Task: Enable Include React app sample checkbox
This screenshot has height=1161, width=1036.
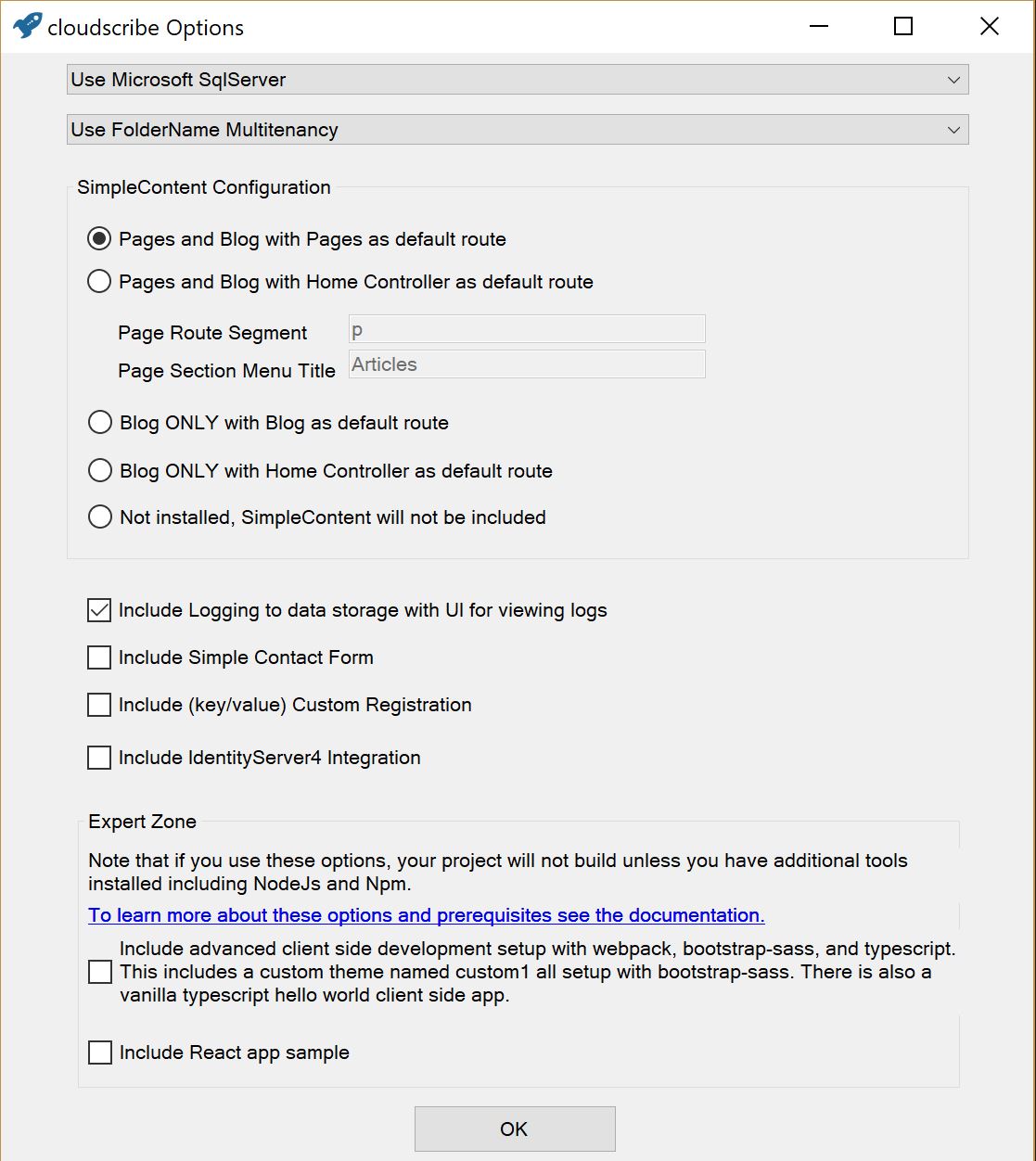Action: point(99,1053)
